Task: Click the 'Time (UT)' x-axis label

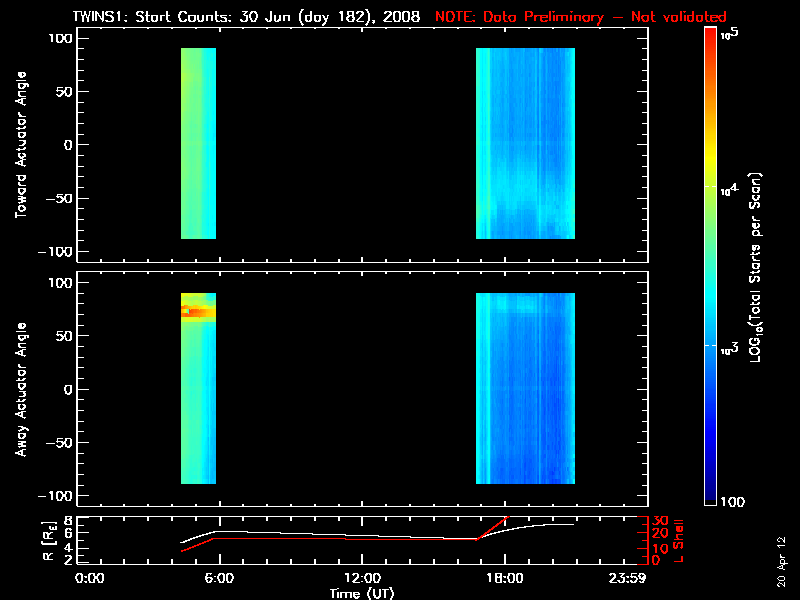Action: point(362,593)
